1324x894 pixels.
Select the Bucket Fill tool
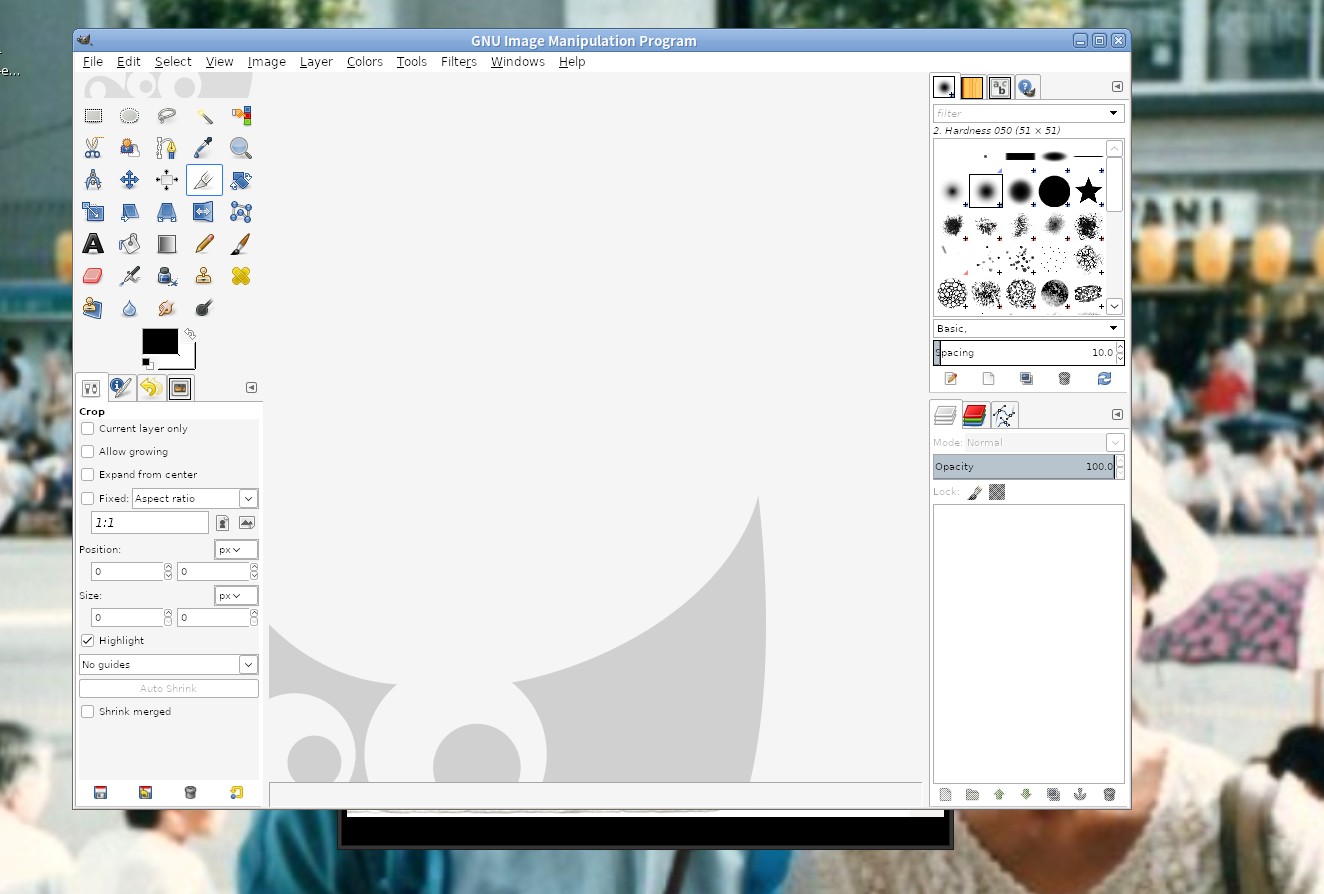click(129, 244)
